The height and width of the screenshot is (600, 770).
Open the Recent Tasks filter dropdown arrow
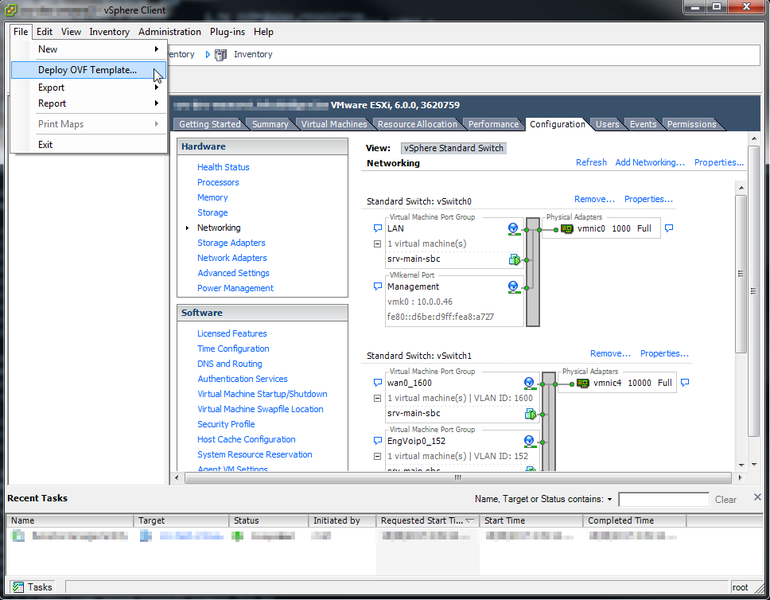tap(609, 499)
